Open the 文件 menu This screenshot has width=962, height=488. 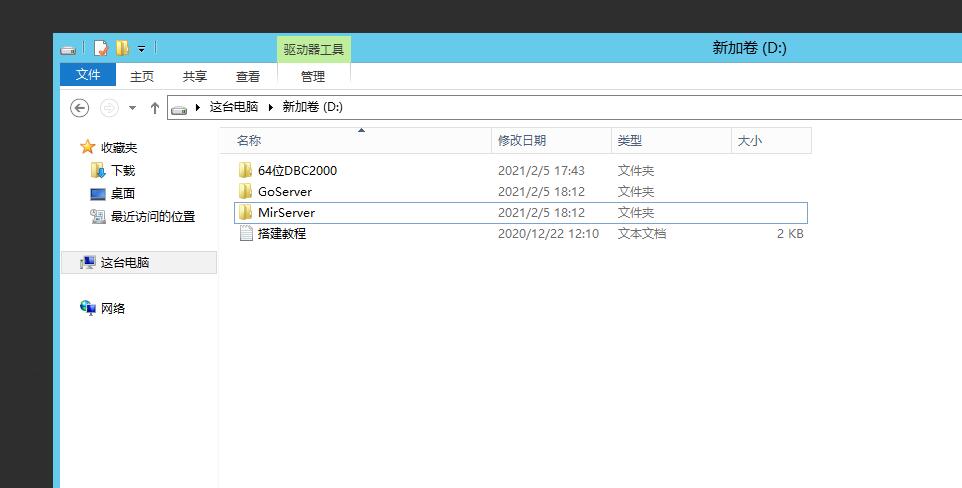88,75
